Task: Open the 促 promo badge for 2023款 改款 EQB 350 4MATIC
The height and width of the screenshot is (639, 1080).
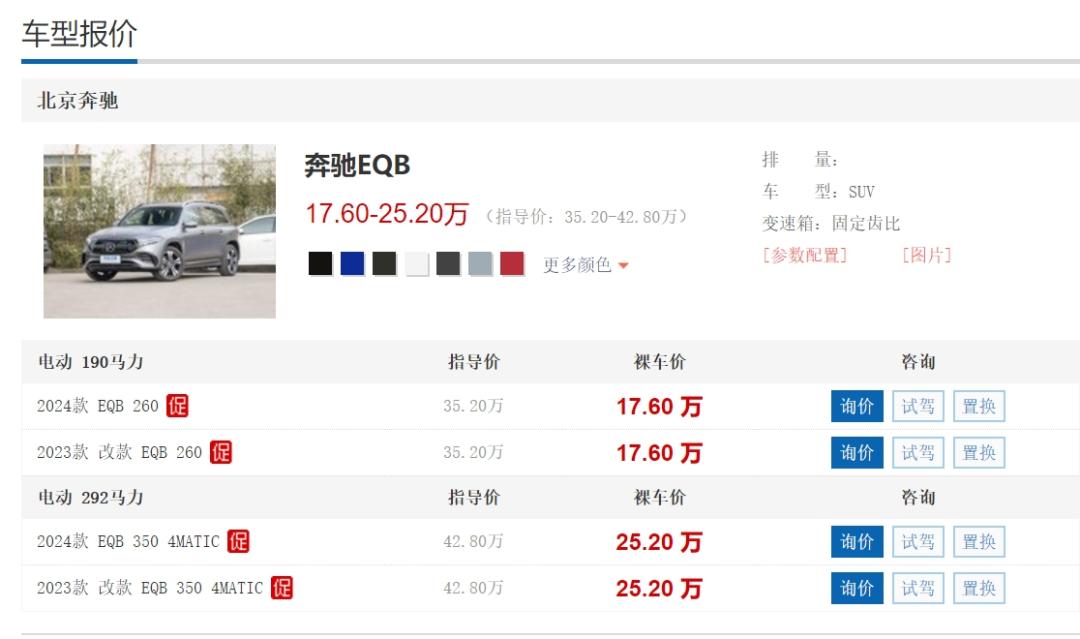Action: (282, 587)
